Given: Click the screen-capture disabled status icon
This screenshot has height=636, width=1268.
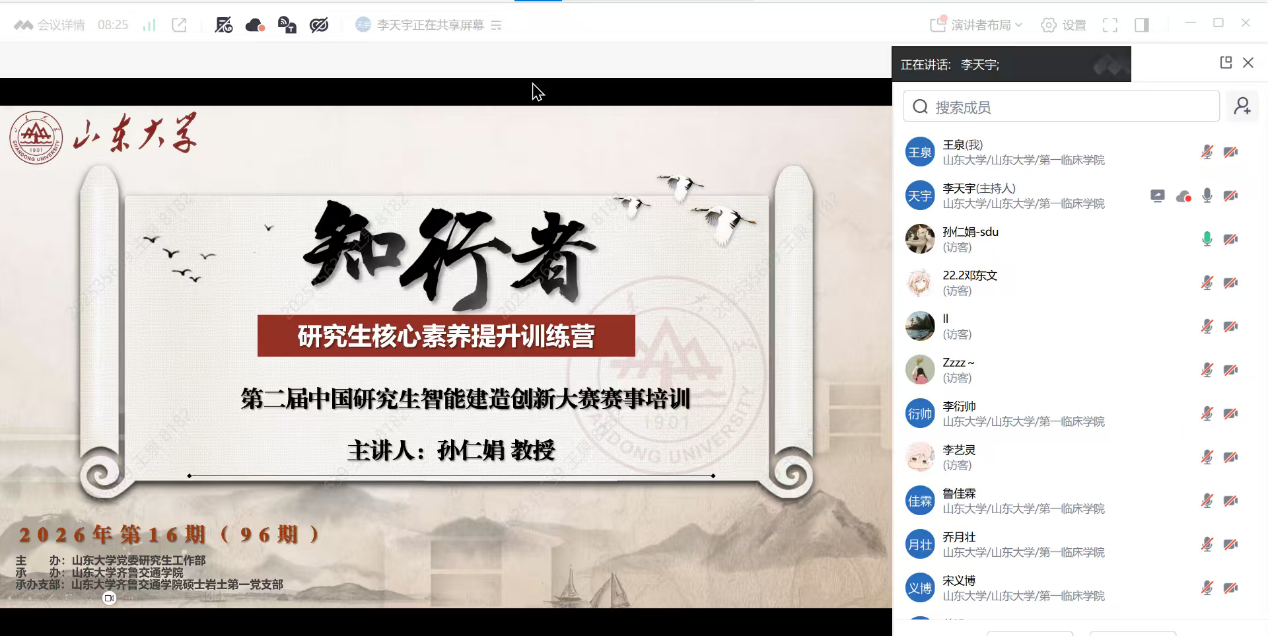Looking at the screenshot, I should (225, 25).
